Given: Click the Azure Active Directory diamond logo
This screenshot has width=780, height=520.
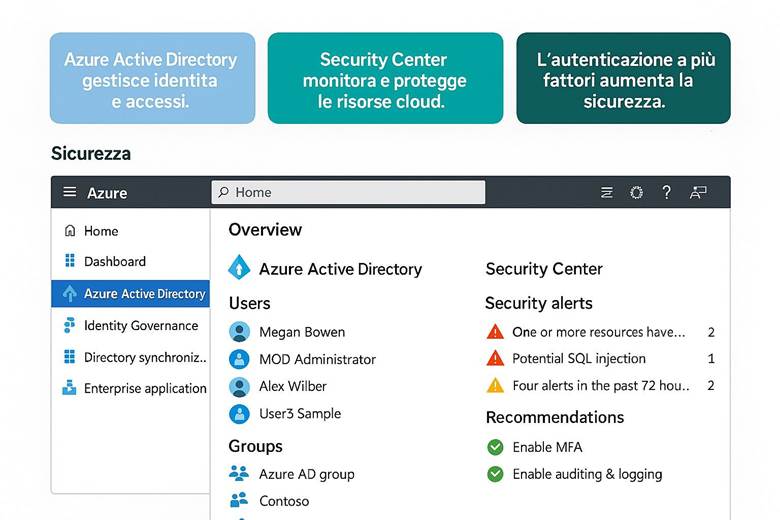Looking at the screenshot, I should tap(239, 268).
